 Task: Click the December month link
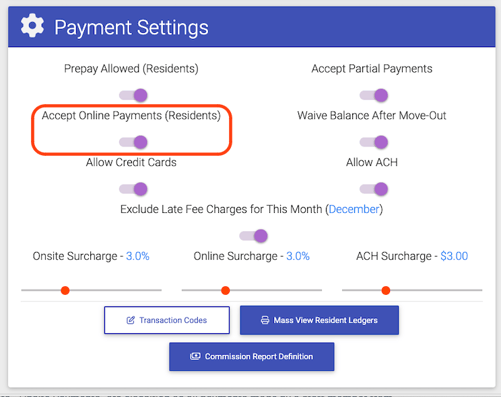[354, 209]
